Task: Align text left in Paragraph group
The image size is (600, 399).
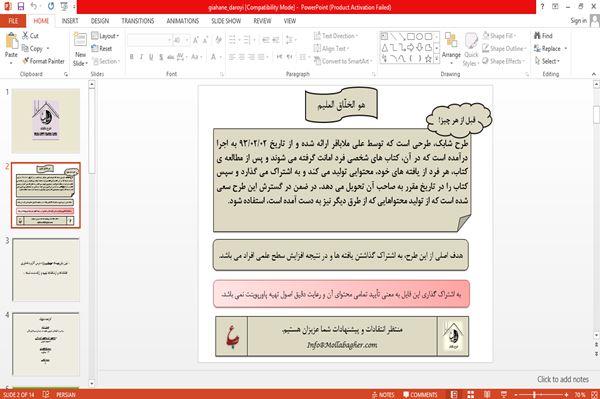Action: coord(232,57)
